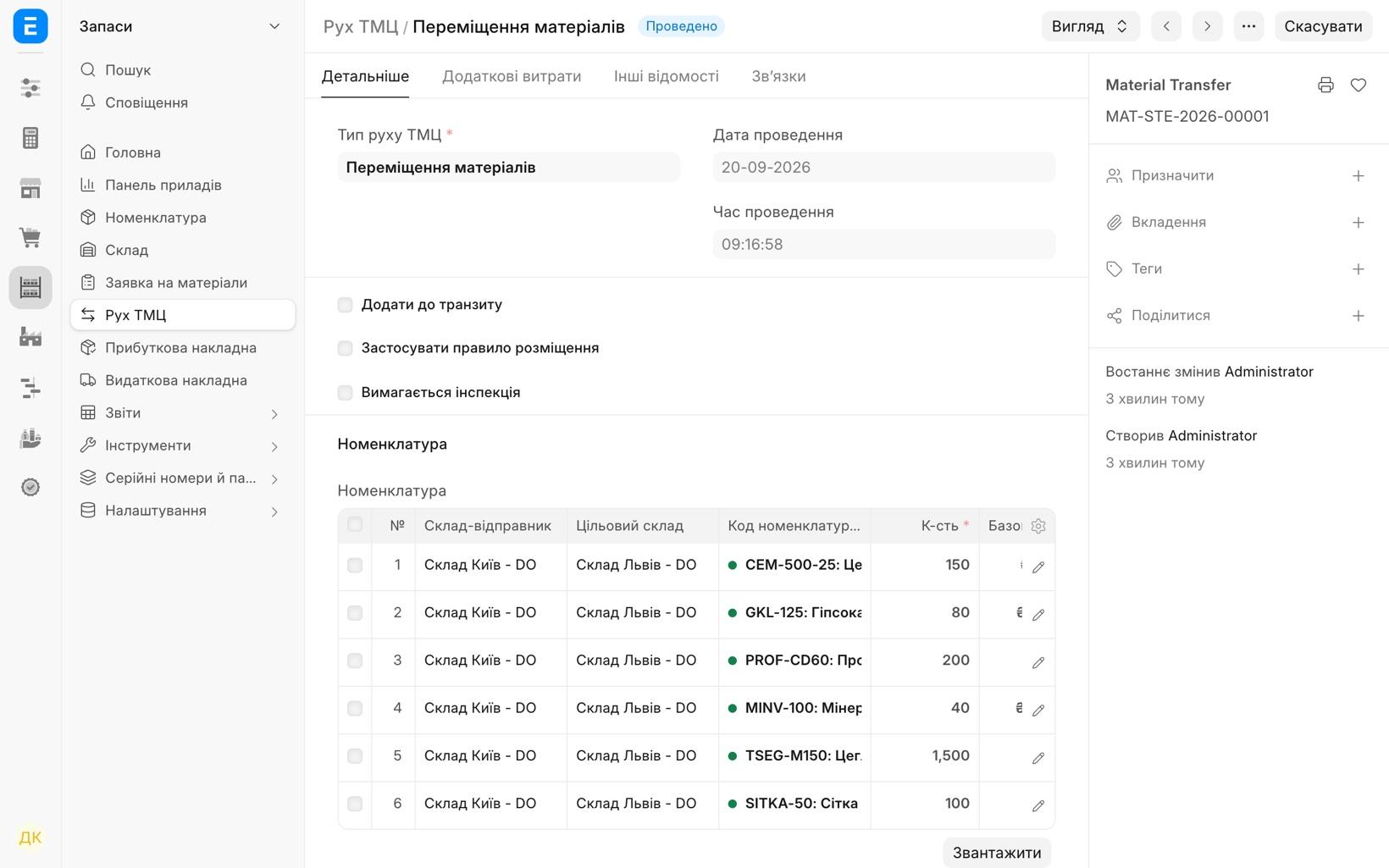
Task: Select row 5 TSEG-M150 checkbox
Action: click(x=355, y=756)
